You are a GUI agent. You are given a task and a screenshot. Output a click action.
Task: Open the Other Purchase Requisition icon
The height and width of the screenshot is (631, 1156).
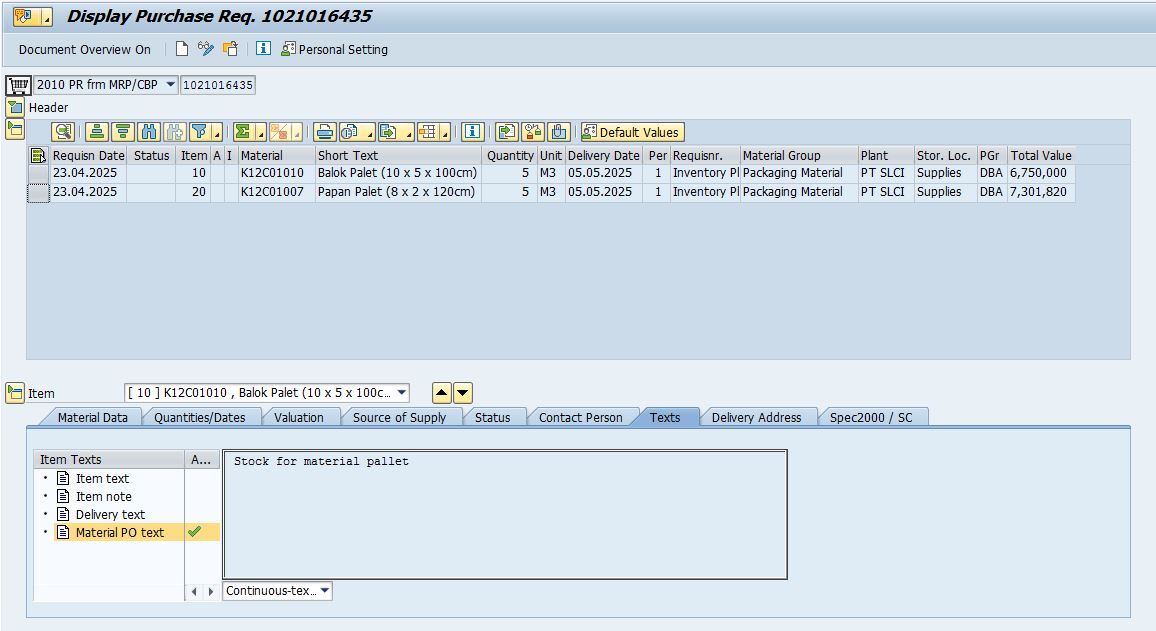tap(231, 49)
